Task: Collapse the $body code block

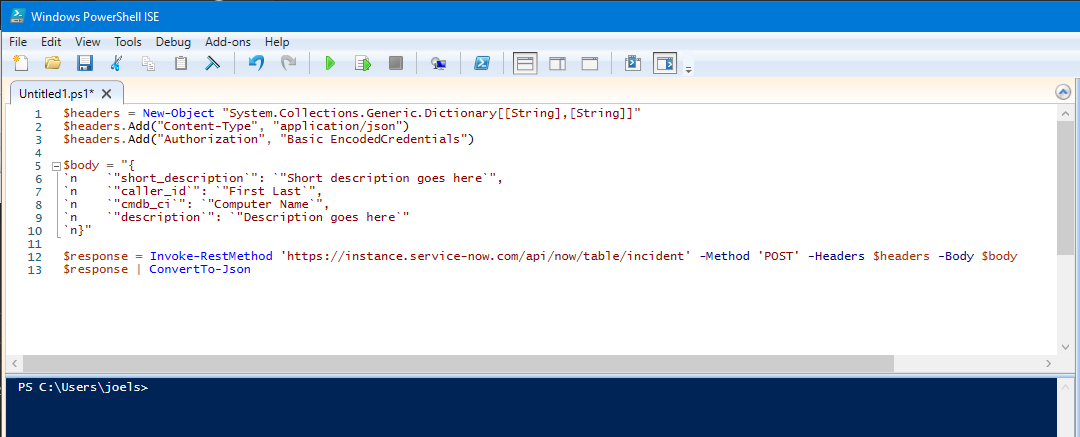Action: coord(56,166)
